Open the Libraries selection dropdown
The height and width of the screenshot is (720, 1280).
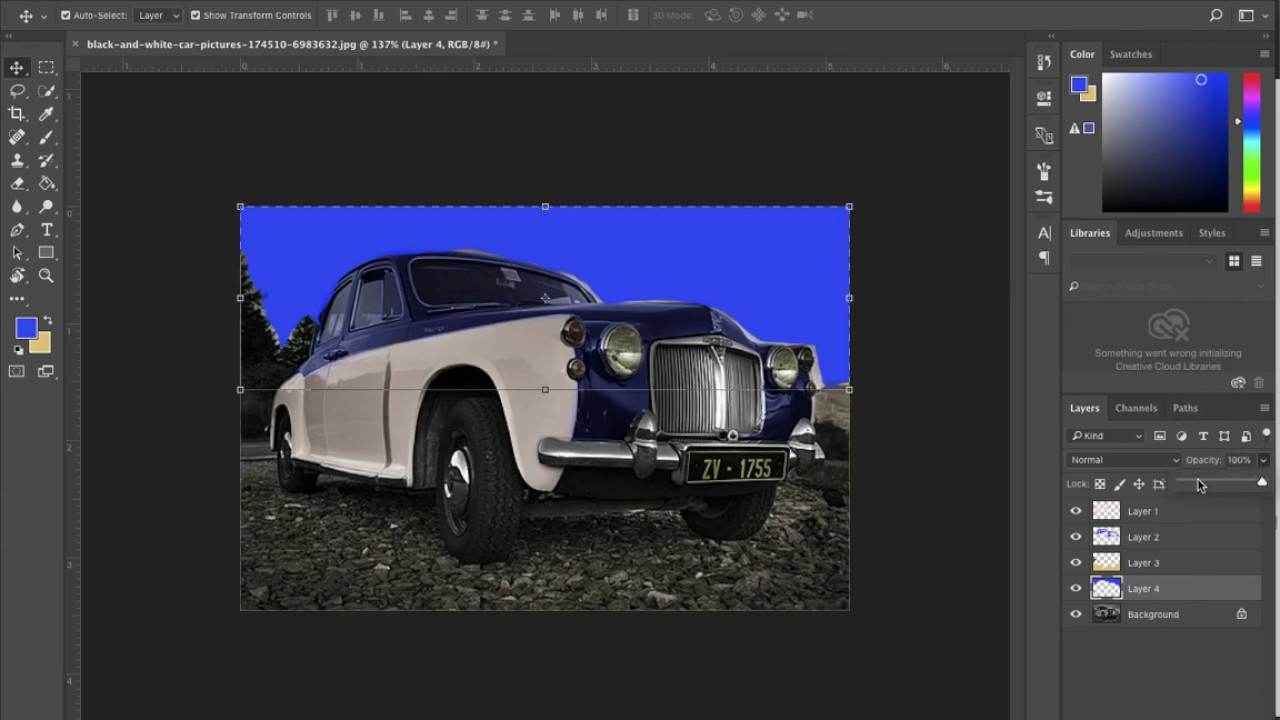point(1143,261)
